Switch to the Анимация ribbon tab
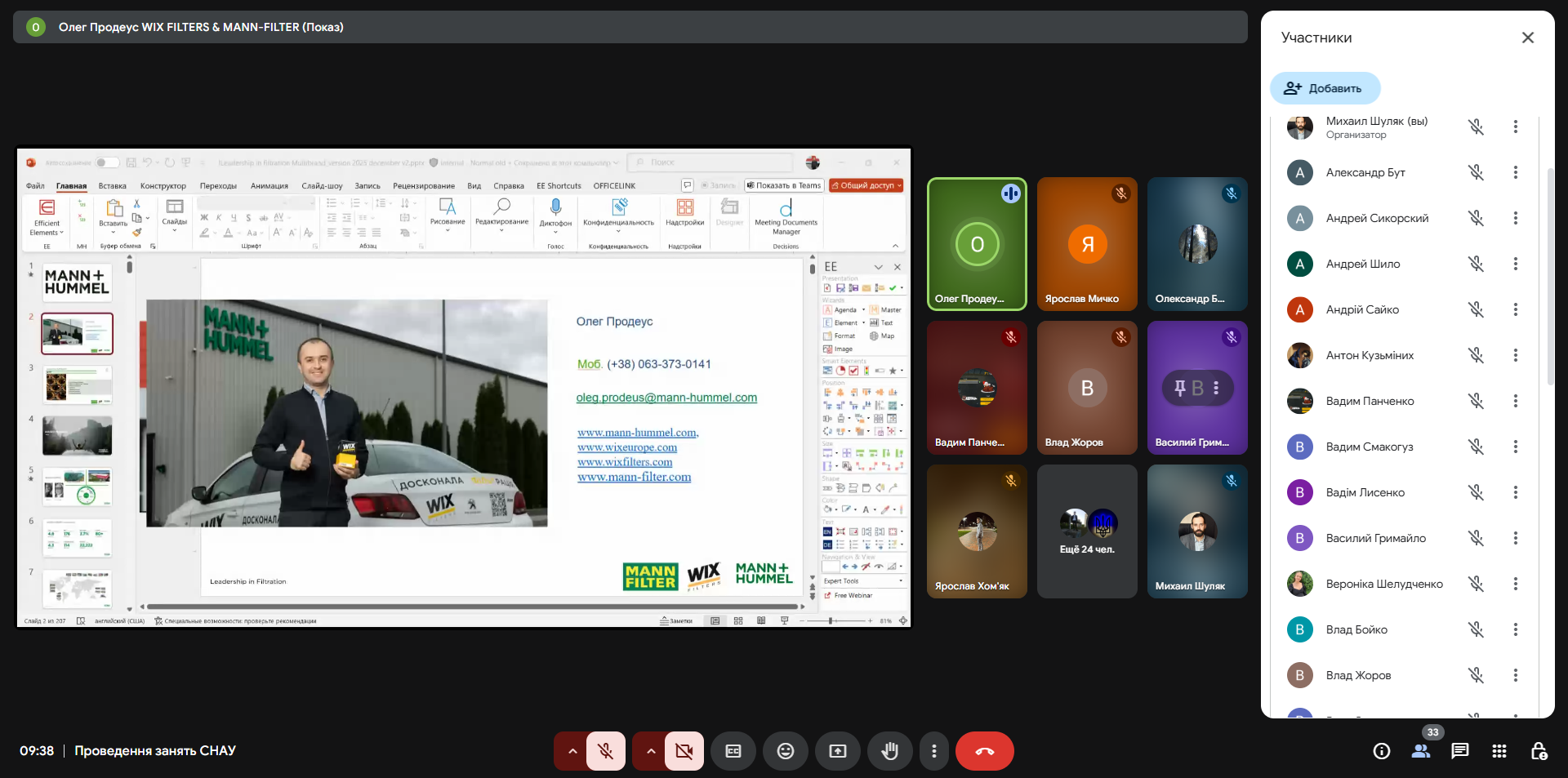This screenshot has height=778, width=1568. click(x=269, y=186)
